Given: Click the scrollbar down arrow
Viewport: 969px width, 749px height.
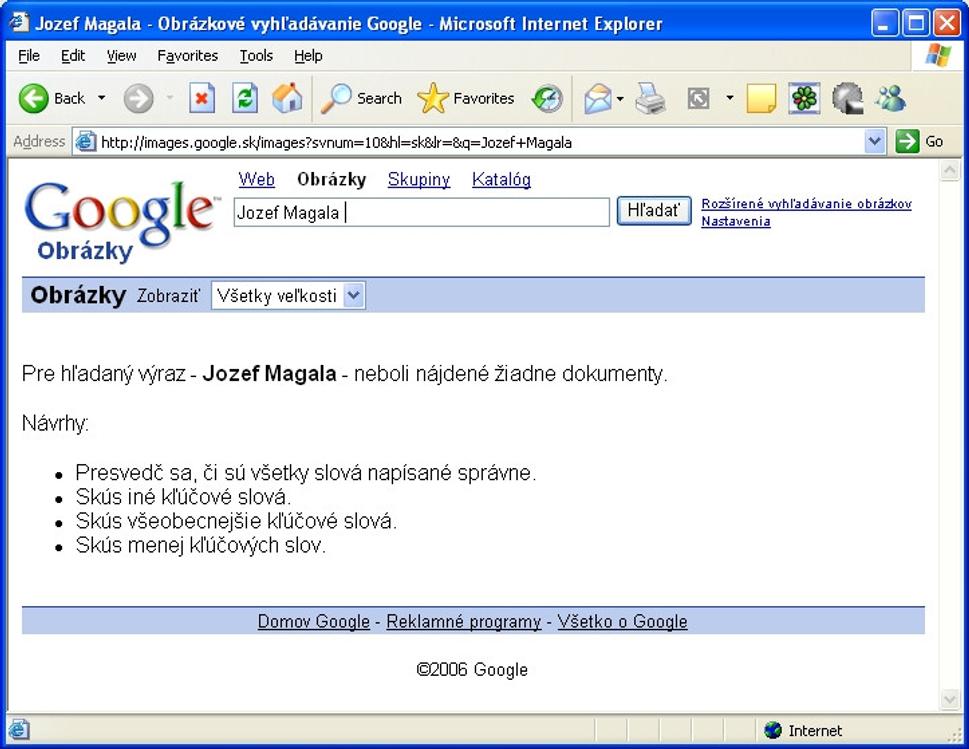Looking at the screenshot, I should point(950,700).
